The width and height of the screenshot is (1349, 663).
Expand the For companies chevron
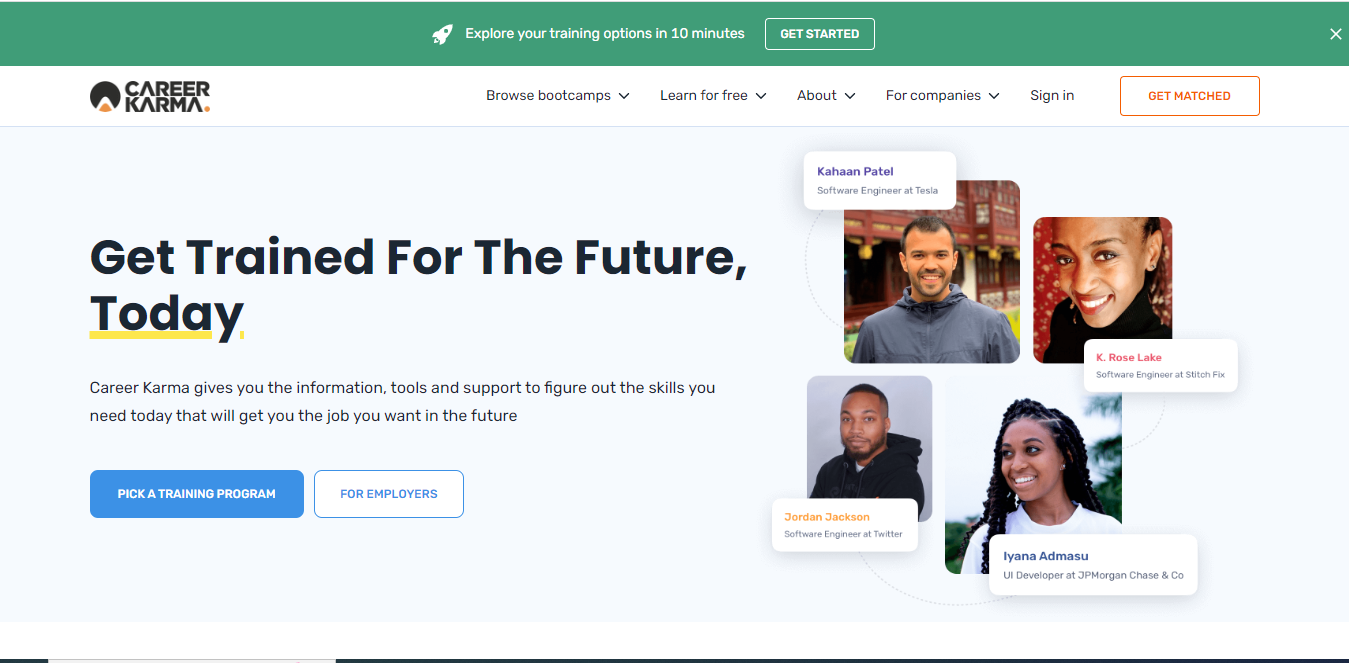point(994,96)
